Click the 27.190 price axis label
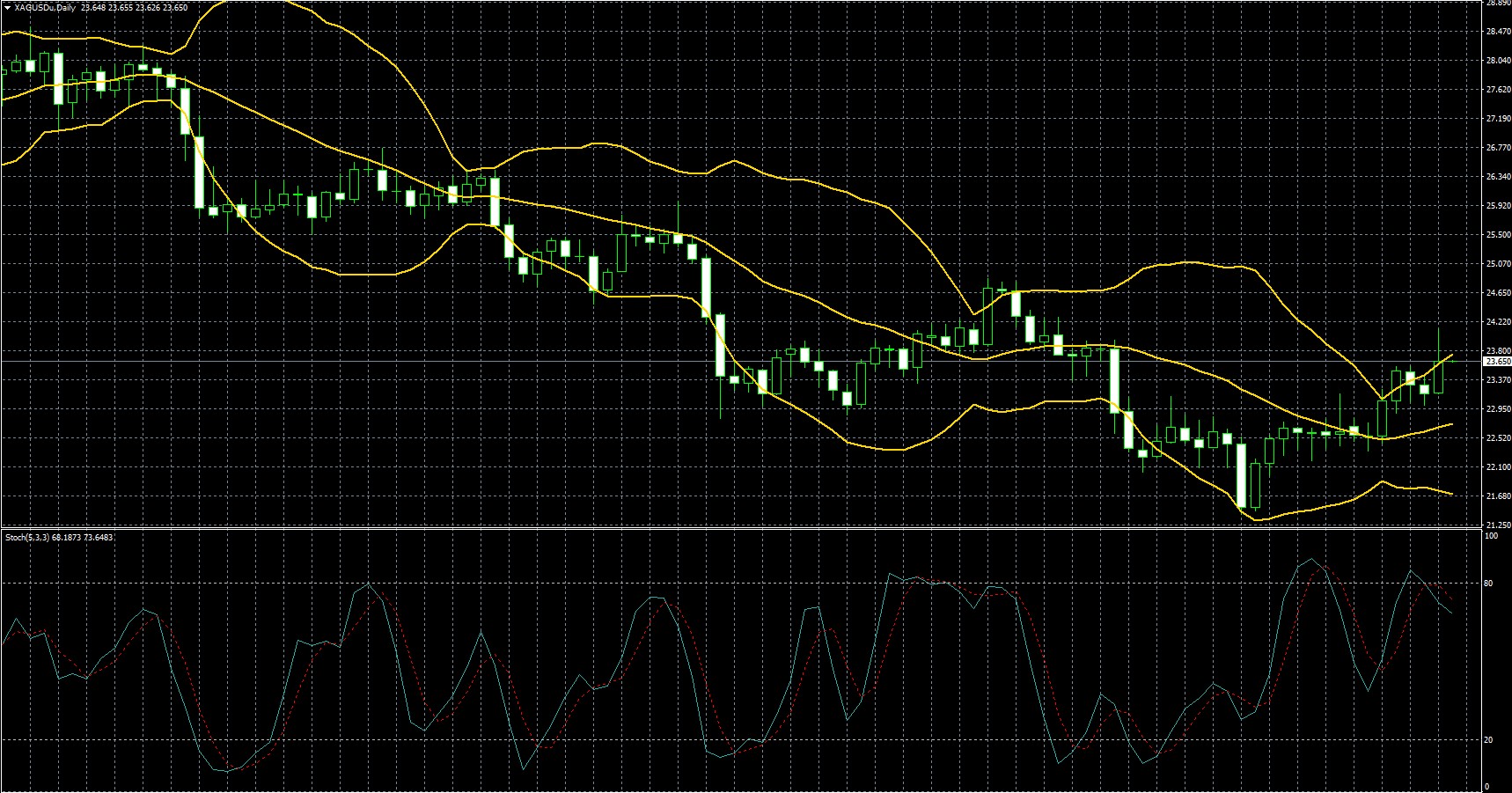This screenshot has width=1512, height=793. coord(1498,119)
